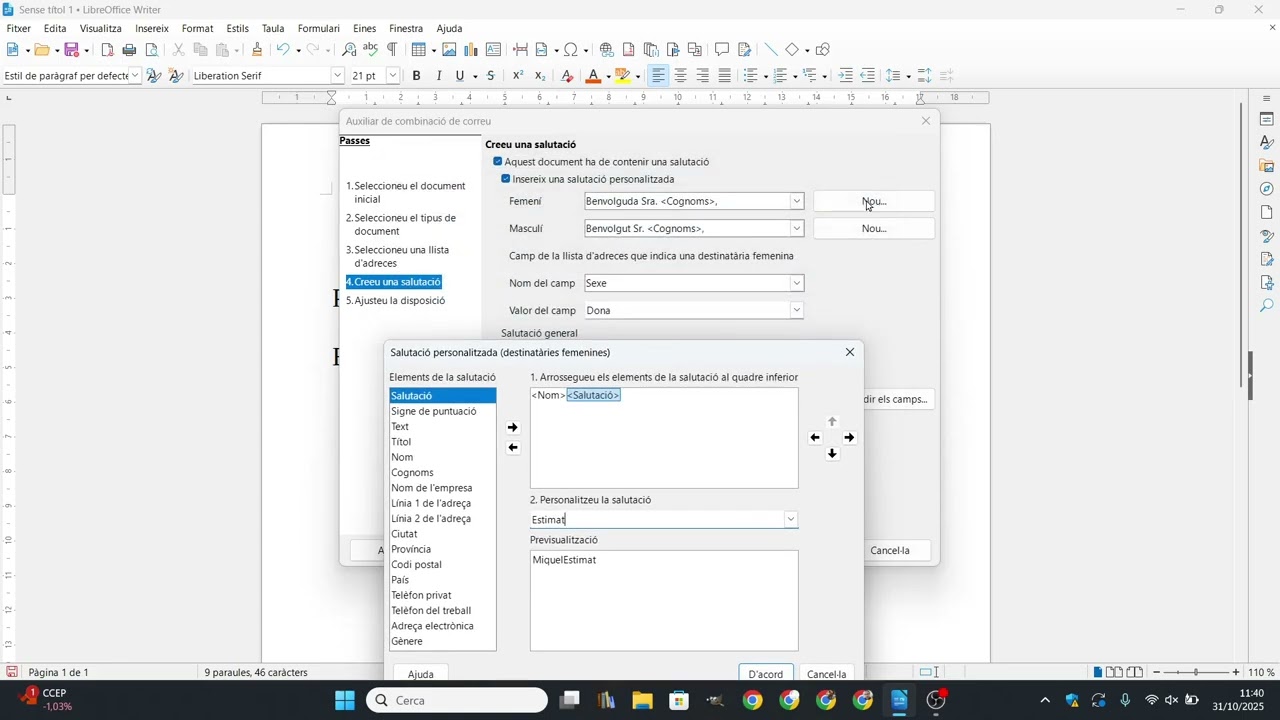Screen dimensions: 1280x720
Task: Open the sidebar Properties icon
Action: [1266, 119]
